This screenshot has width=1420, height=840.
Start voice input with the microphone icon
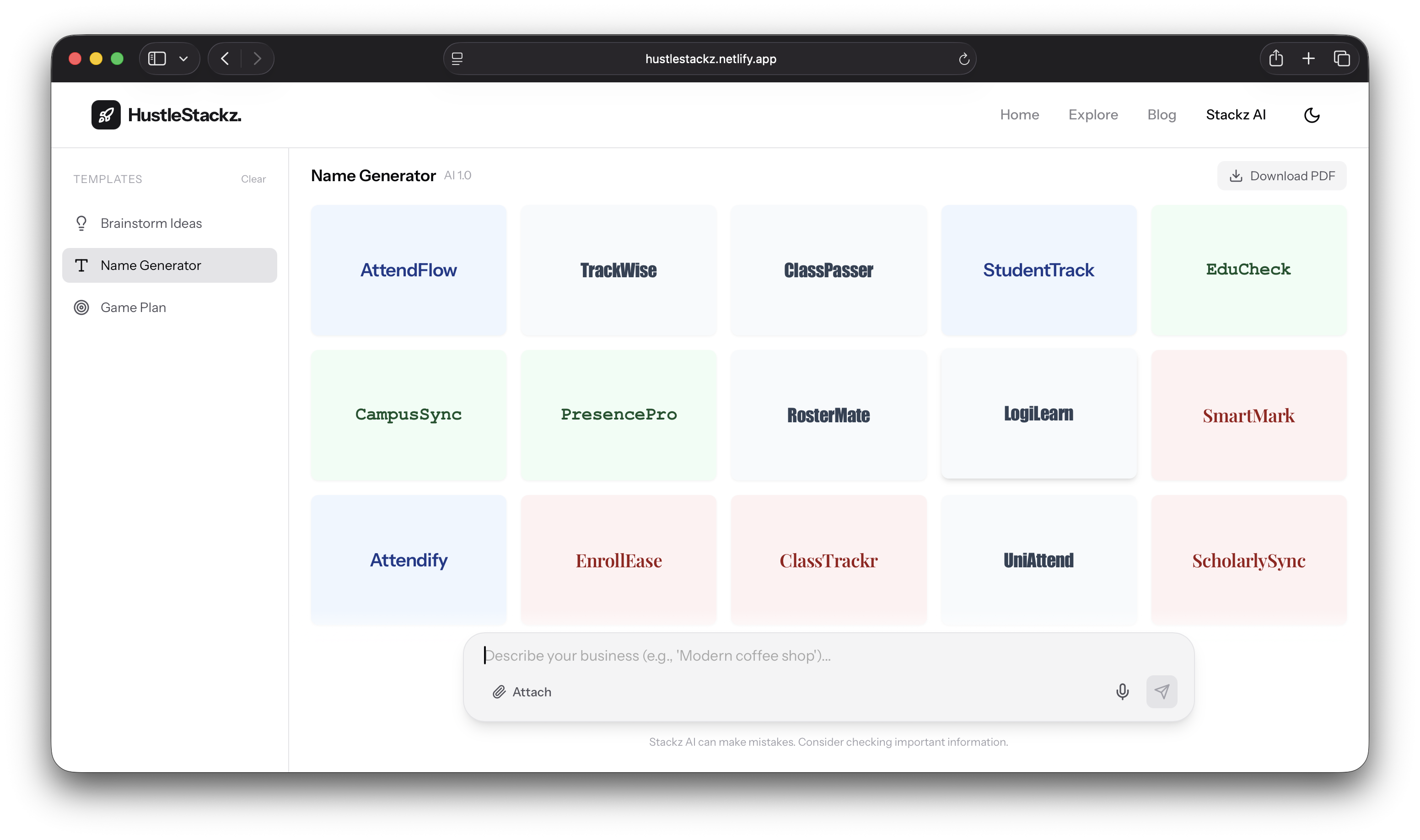pos(1122,691)
